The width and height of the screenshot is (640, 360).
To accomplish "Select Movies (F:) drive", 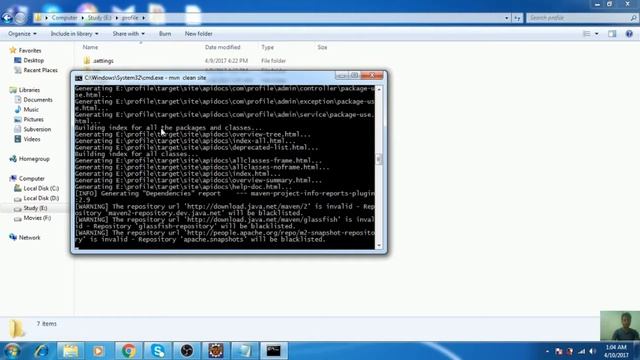I will [37, 218].
